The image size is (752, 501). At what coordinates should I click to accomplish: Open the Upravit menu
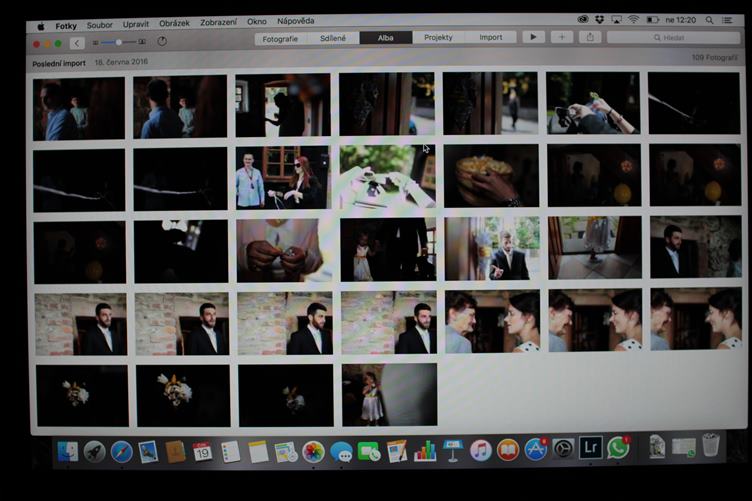pyautogui.click(x=136, y=24)
